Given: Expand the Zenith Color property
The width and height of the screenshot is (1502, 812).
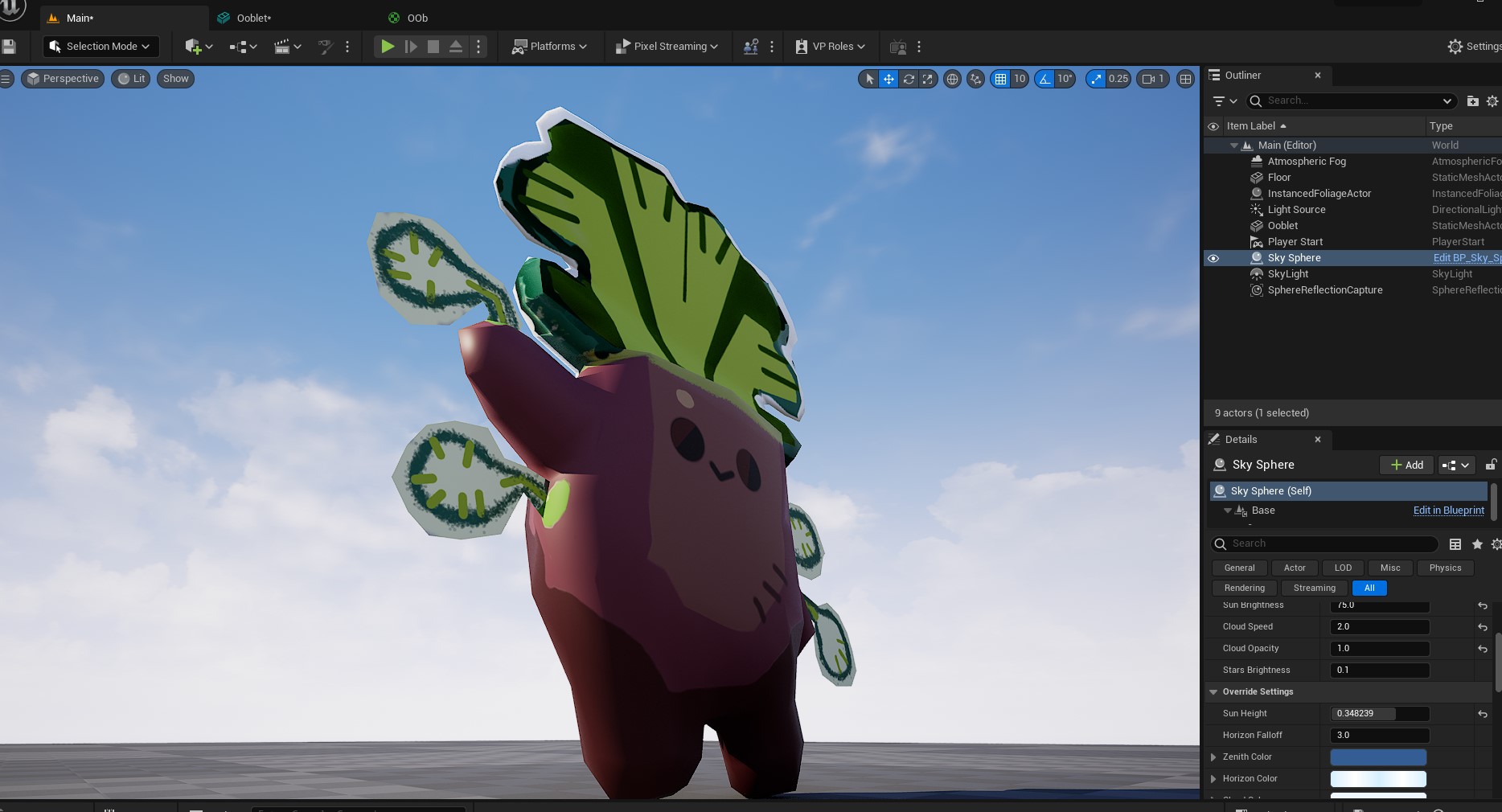Looking at the screenshot, I should click(x=1213, y=757).
